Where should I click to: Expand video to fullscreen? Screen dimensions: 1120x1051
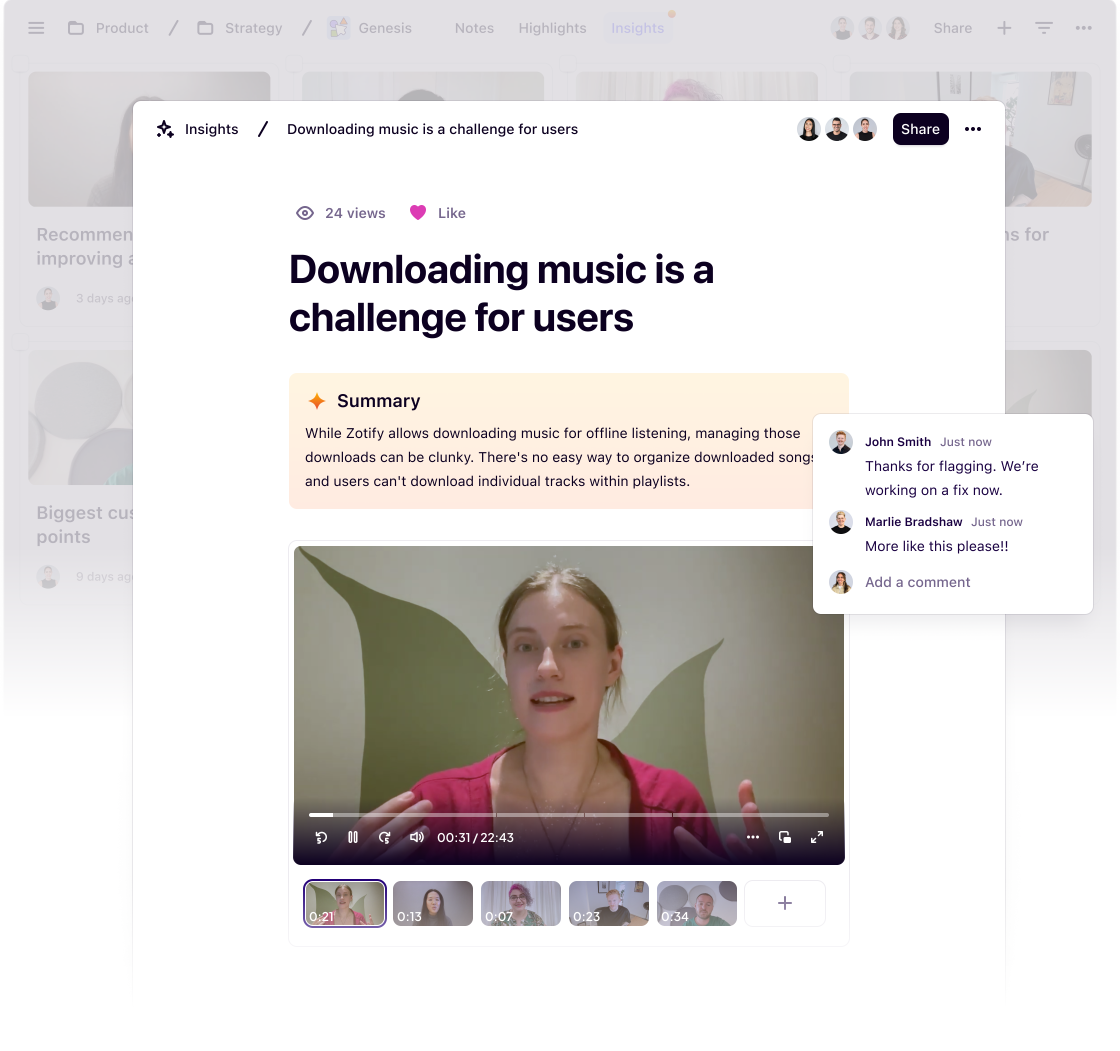(816, 837)
